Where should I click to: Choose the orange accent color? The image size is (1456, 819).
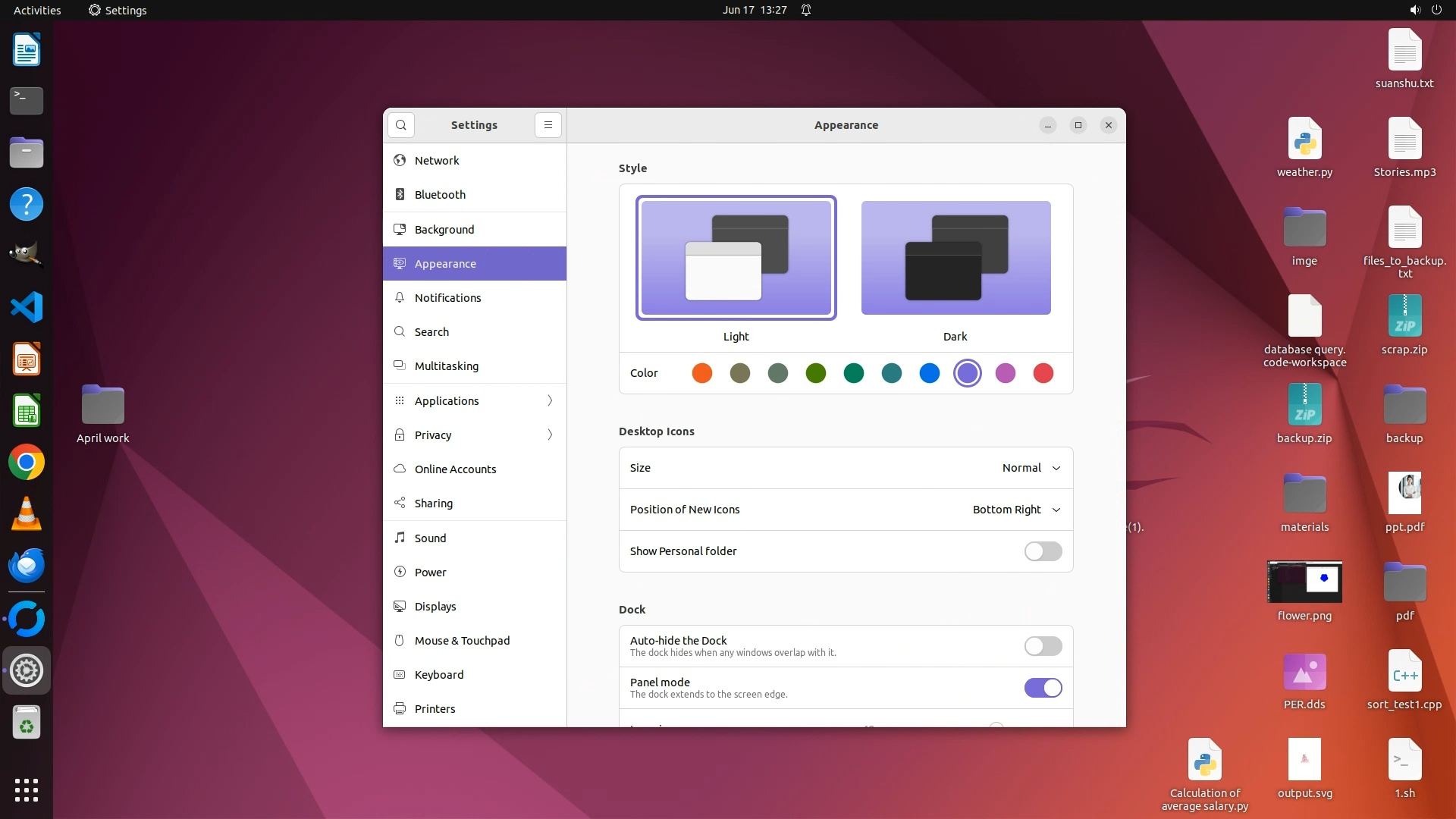tap(702, 373)
